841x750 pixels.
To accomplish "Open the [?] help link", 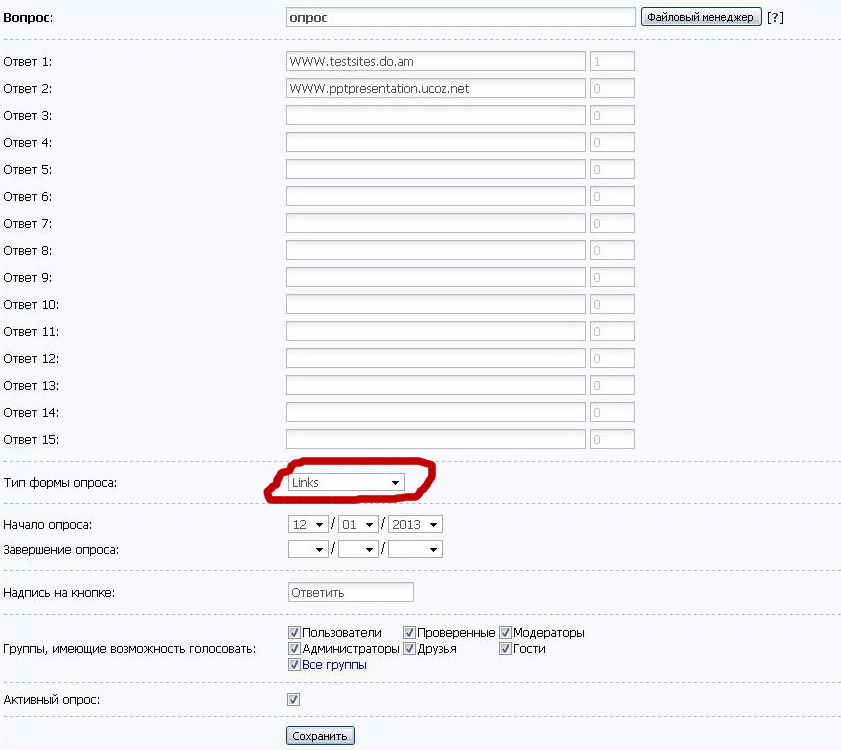I will tap(775, 17).
